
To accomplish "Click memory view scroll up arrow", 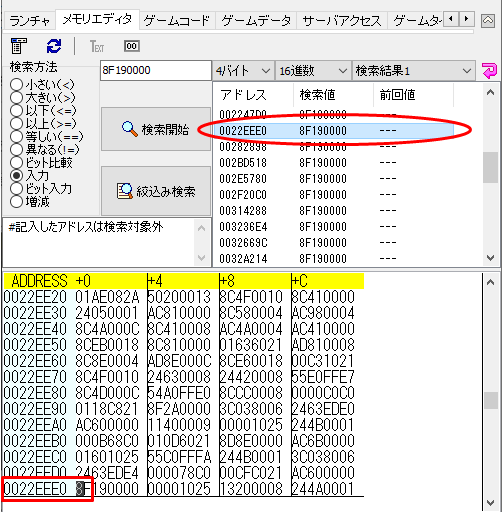I will pyautogui.click(x=491, y=282).
